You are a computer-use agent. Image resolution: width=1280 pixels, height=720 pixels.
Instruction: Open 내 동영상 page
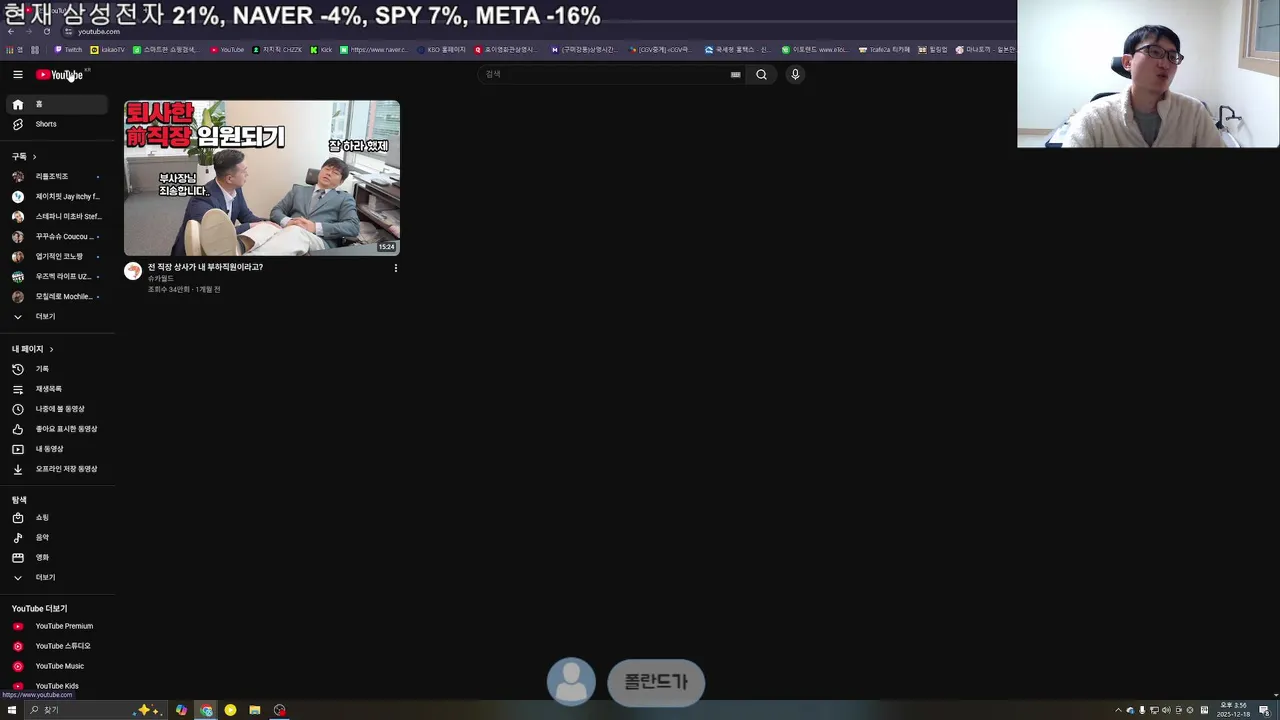coord(57,449)
